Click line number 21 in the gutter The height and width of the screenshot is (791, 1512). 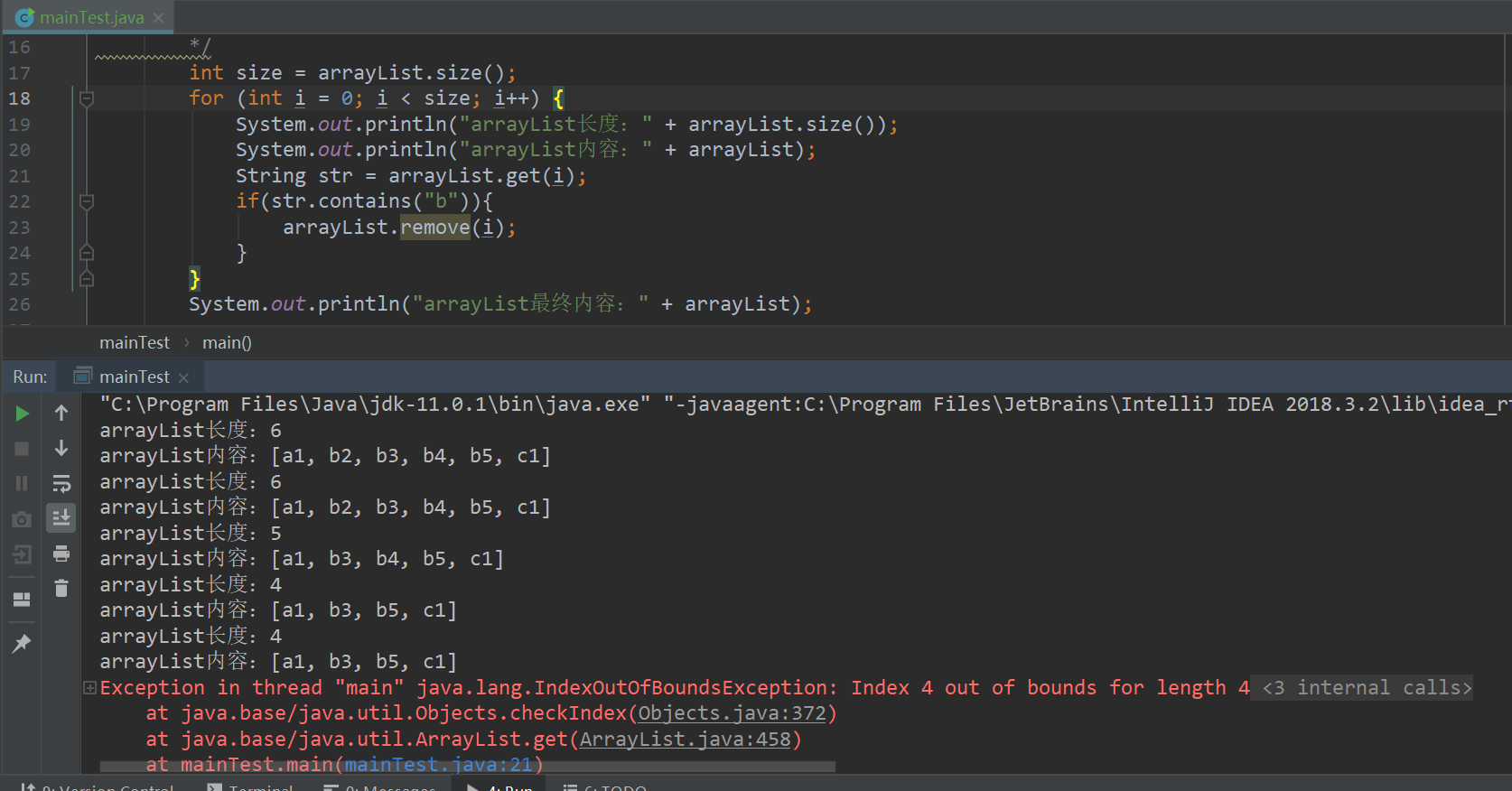20,176
